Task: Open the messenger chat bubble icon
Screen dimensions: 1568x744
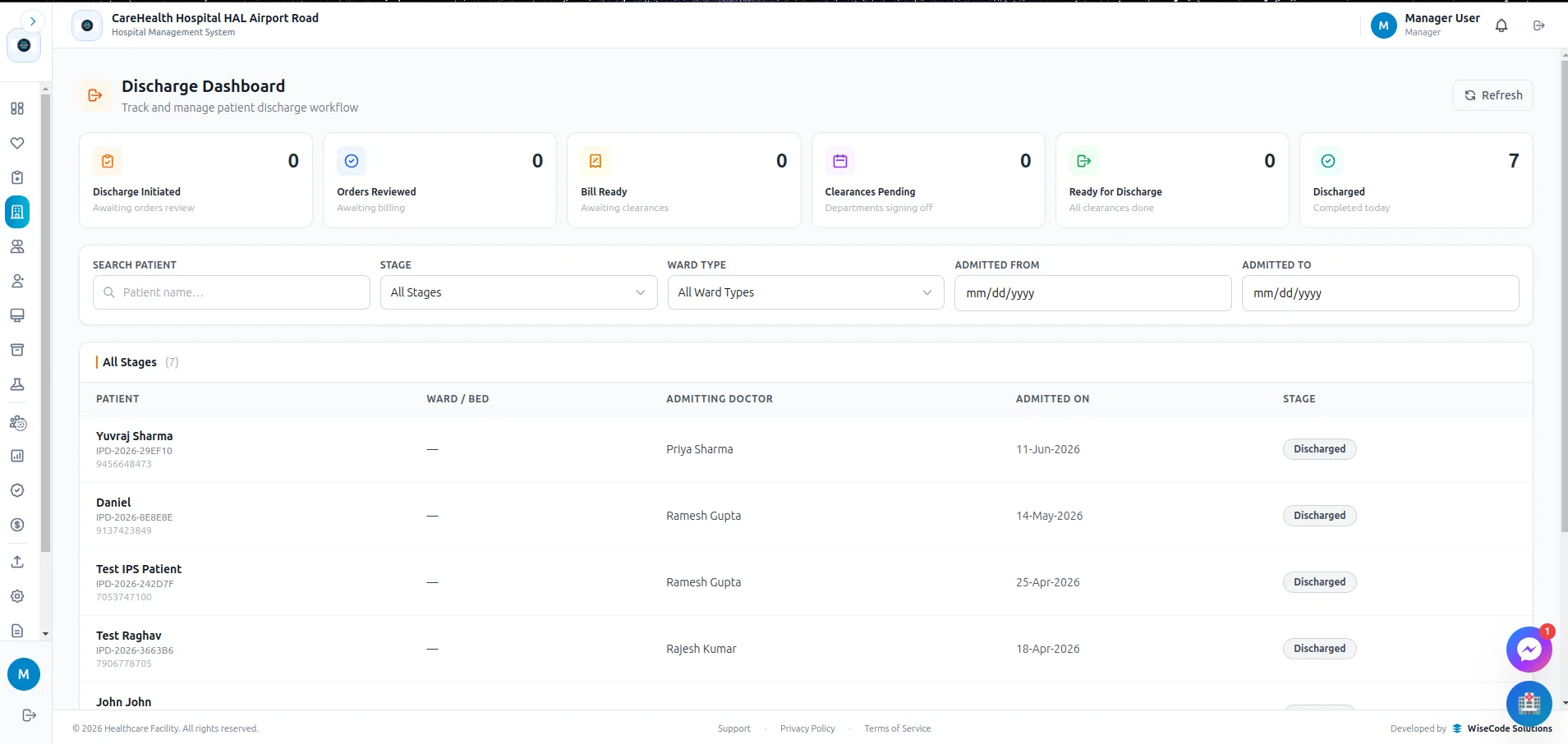Action: coord(1529,650)
